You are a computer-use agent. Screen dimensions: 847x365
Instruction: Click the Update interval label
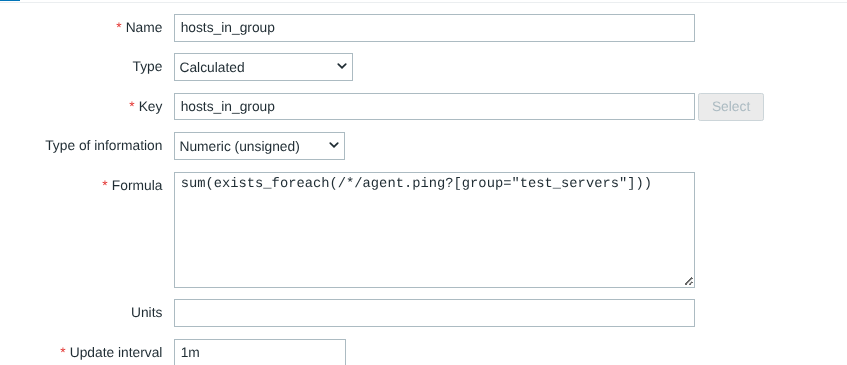coord(116,353)
